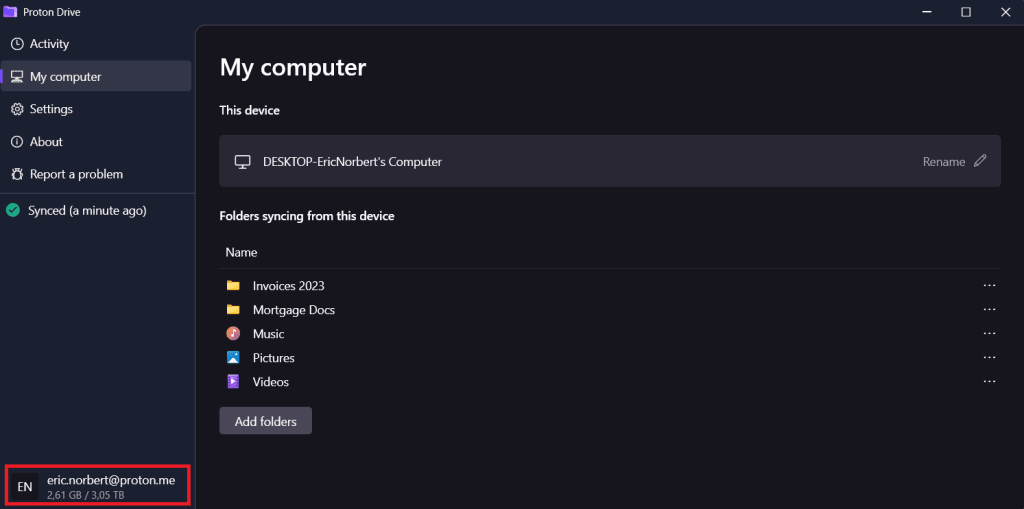Viewport: 1024px width, 509px height.
Task: Click the 2,61 GB / 3,05 TB storage text
Action: point(86,495)
